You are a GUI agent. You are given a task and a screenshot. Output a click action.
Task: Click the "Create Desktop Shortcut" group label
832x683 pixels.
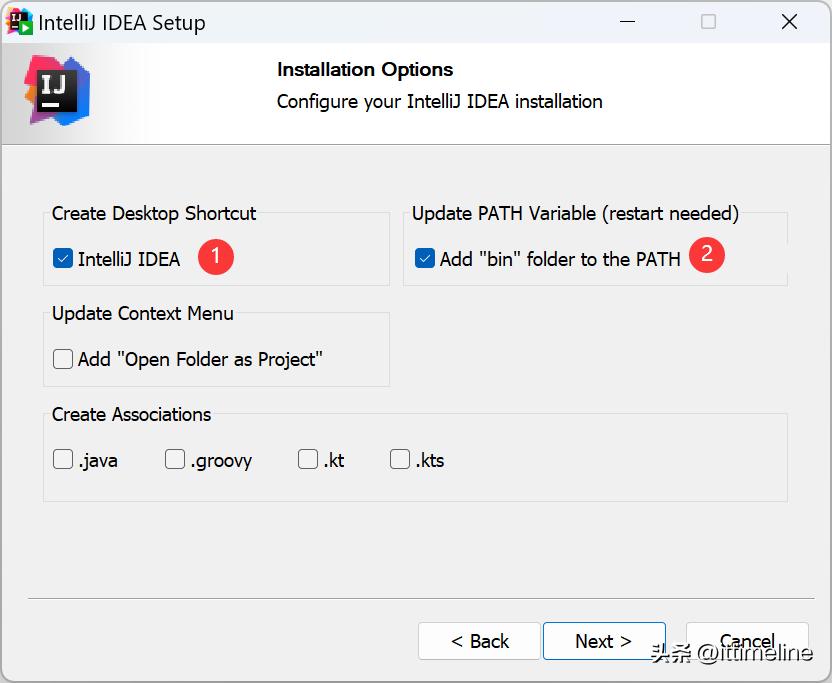pyautogui.click(x=154, y=213)
